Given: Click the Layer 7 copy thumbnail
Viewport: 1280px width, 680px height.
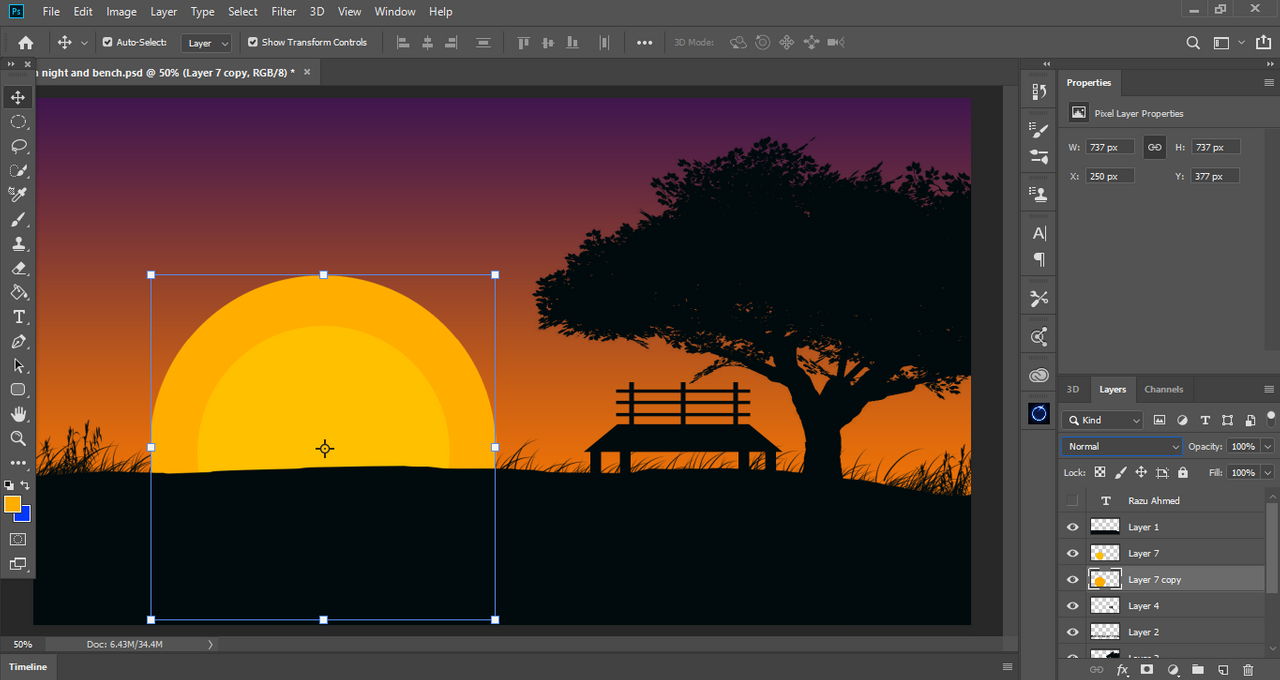Looking at the screenshot, I should [x=1105, y=580].
